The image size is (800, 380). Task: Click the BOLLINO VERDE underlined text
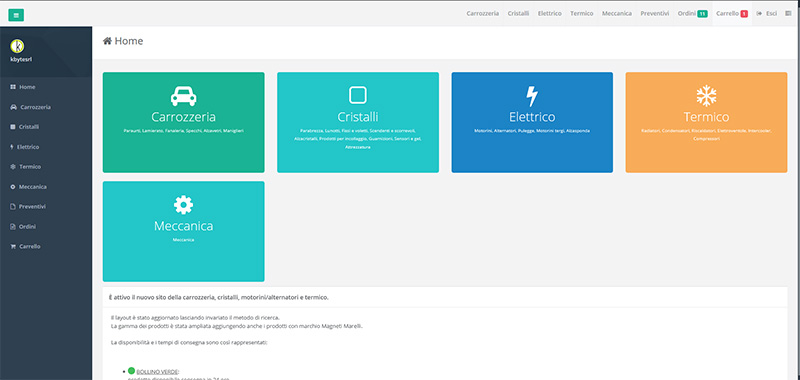[x=158, y=372]
